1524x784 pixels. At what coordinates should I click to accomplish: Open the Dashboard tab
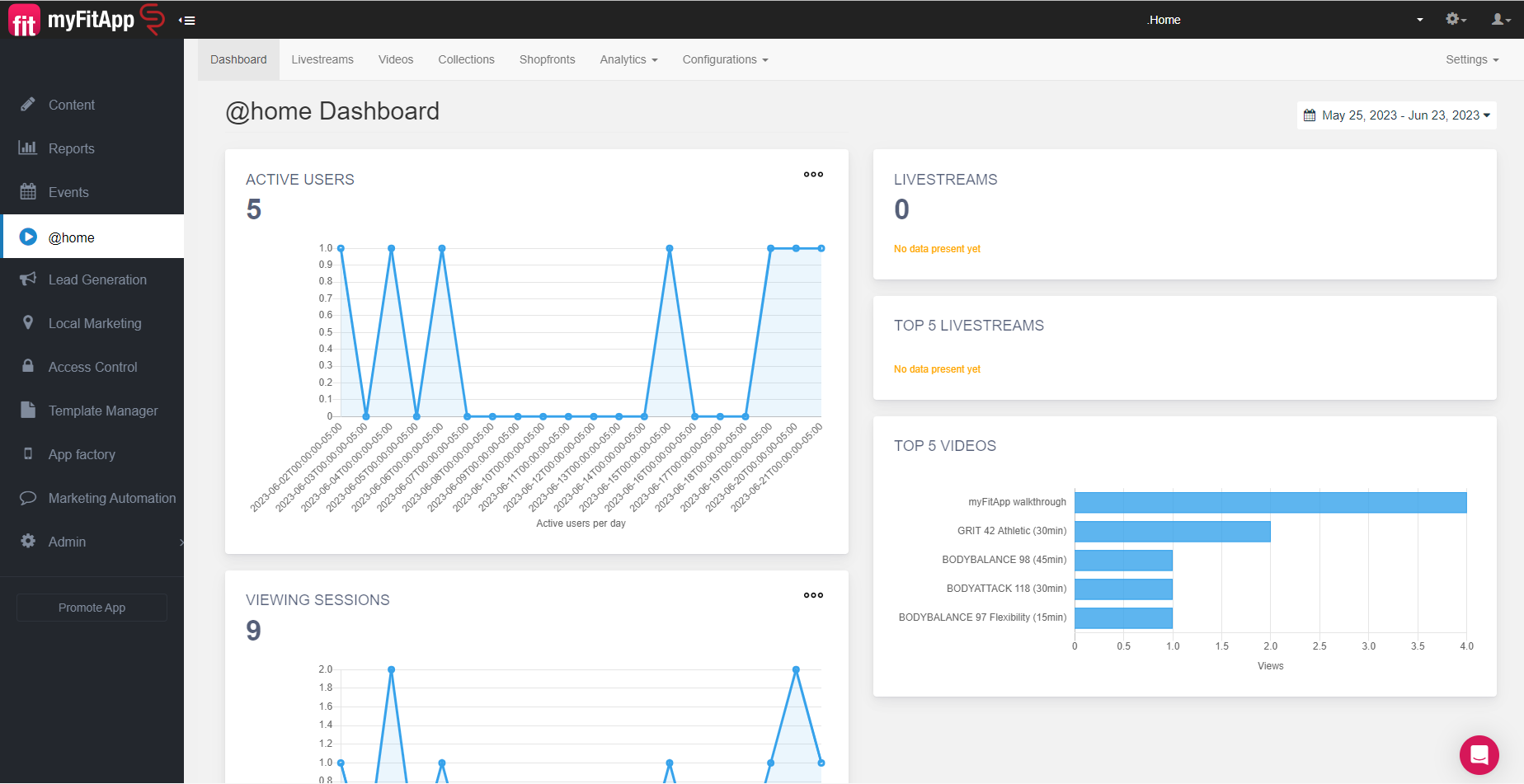click(238, 59)
